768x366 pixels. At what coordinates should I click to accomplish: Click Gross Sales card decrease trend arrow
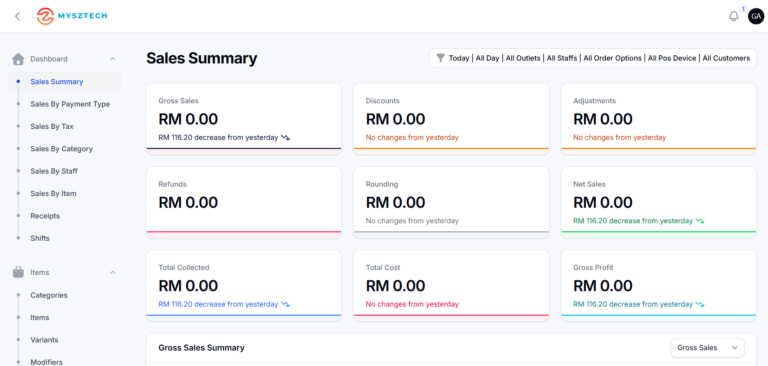285,138
